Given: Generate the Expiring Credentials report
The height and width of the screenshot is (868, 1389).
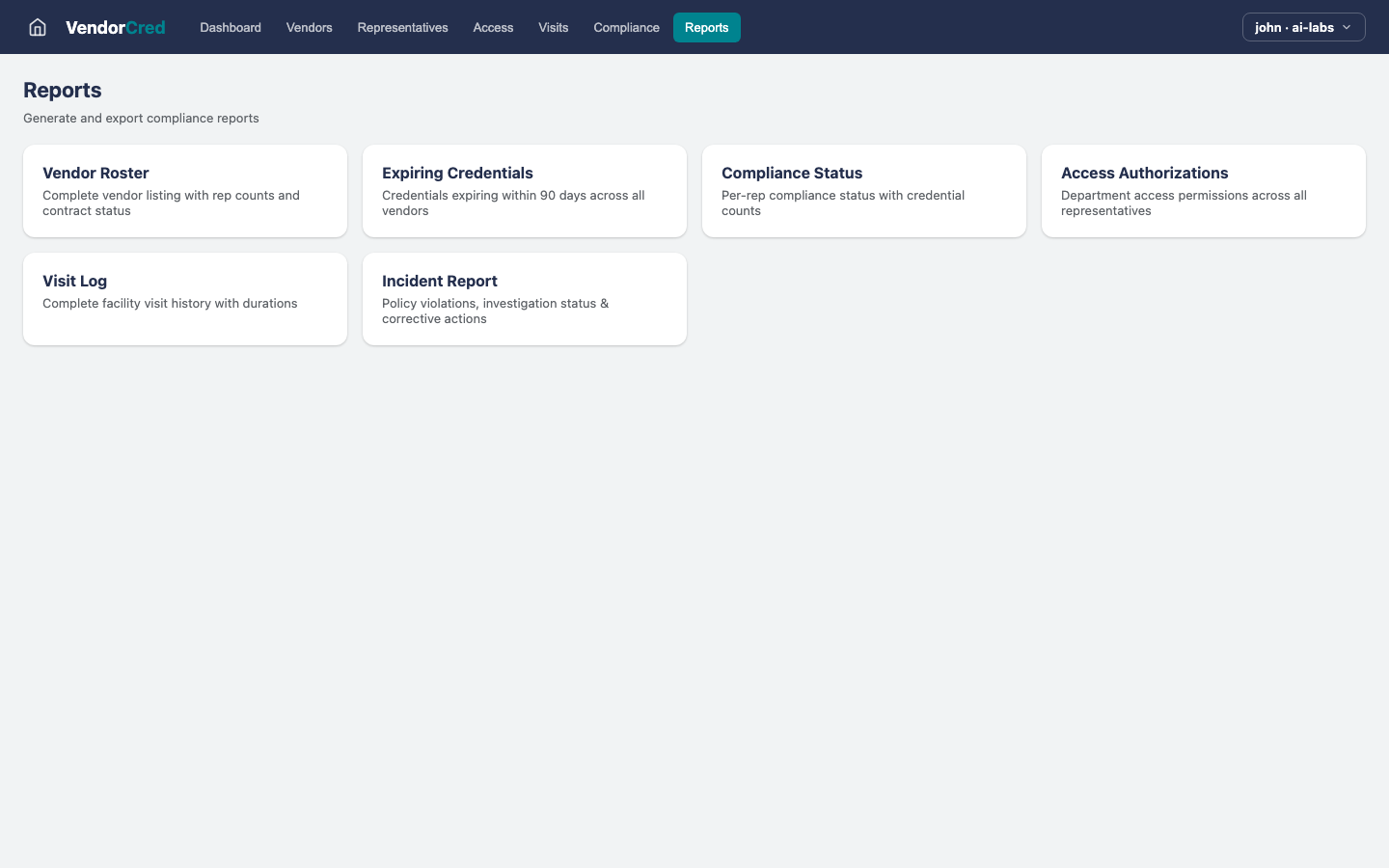Looking at the screenshot, I should (x=525, y=190).
